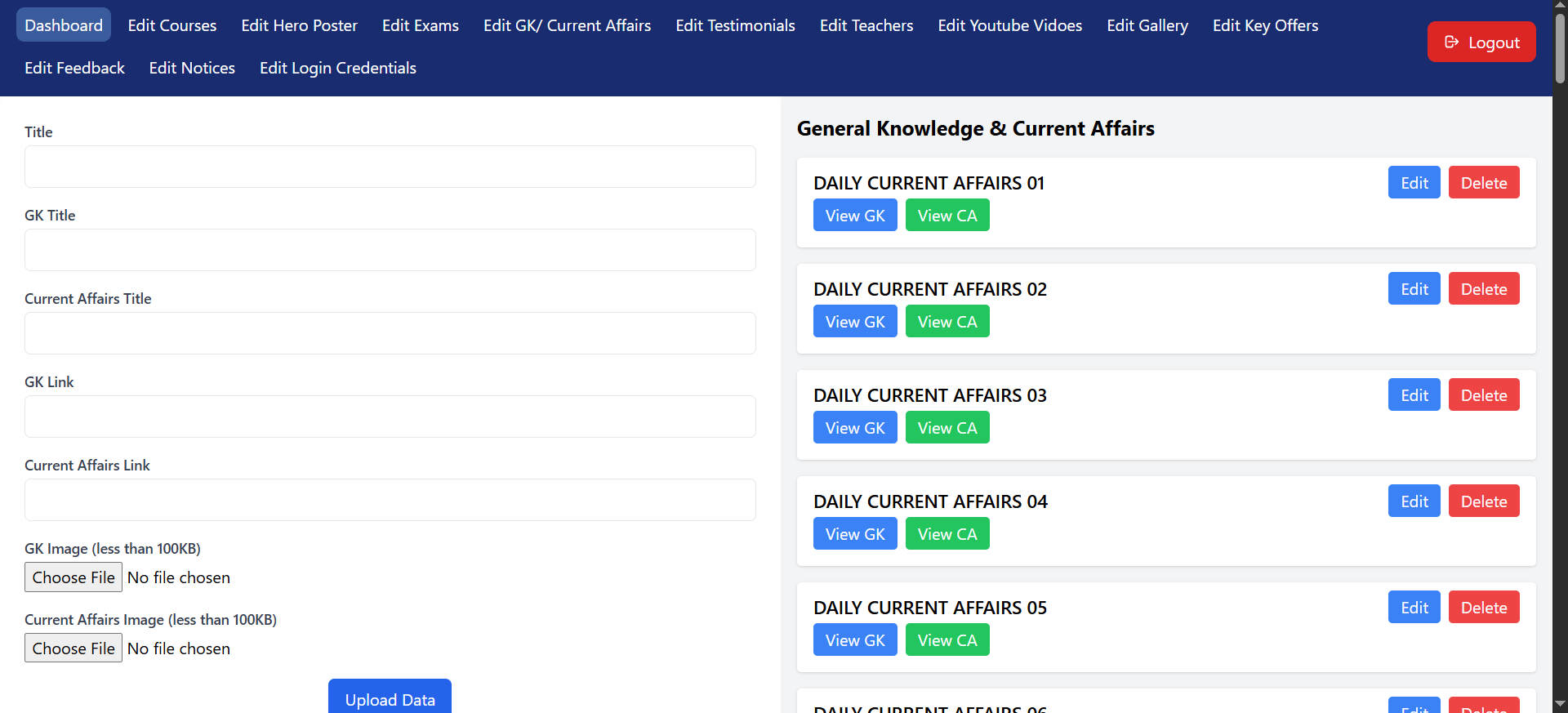Delete DAILY CURRENT AFFAIRS 02 entry
This screenshot has height=713, width=1568.
click(1484, 288)
